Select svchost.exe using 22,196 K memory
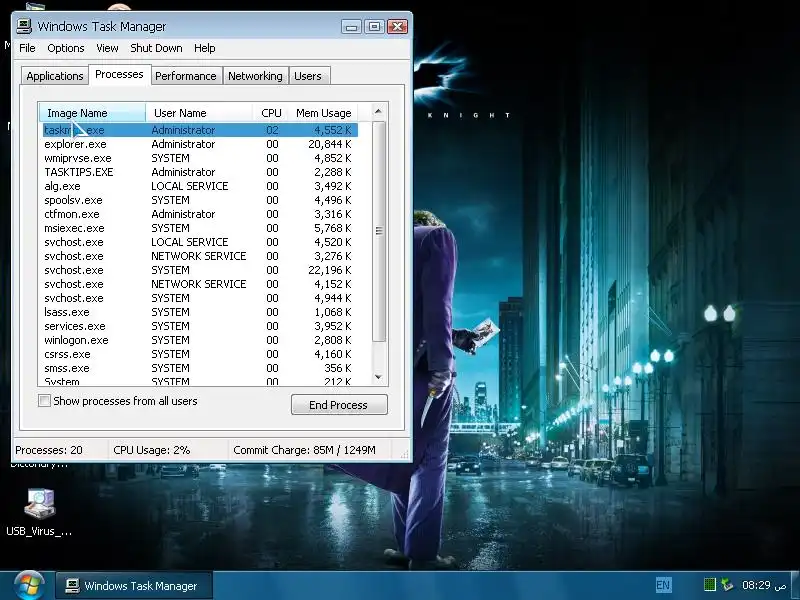 tap(200, 270)
